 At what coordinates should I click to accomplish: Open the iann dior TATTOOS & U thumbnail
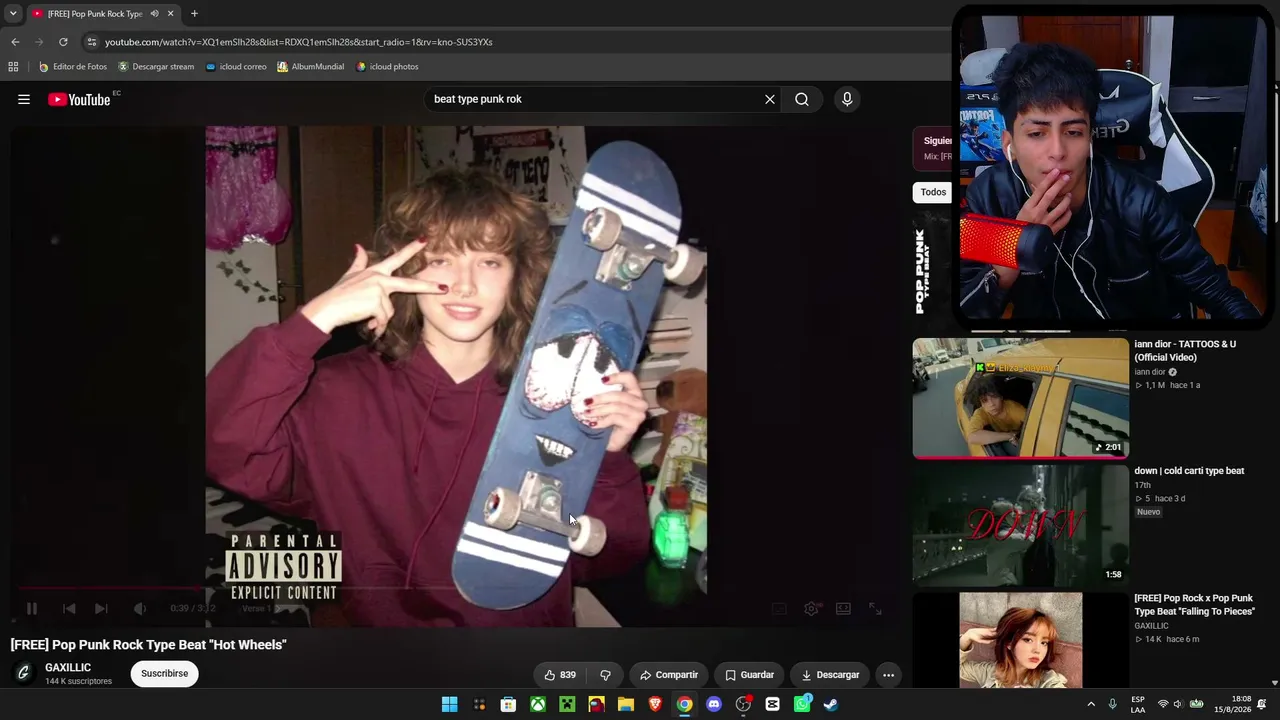click(x=1020, y=398)
